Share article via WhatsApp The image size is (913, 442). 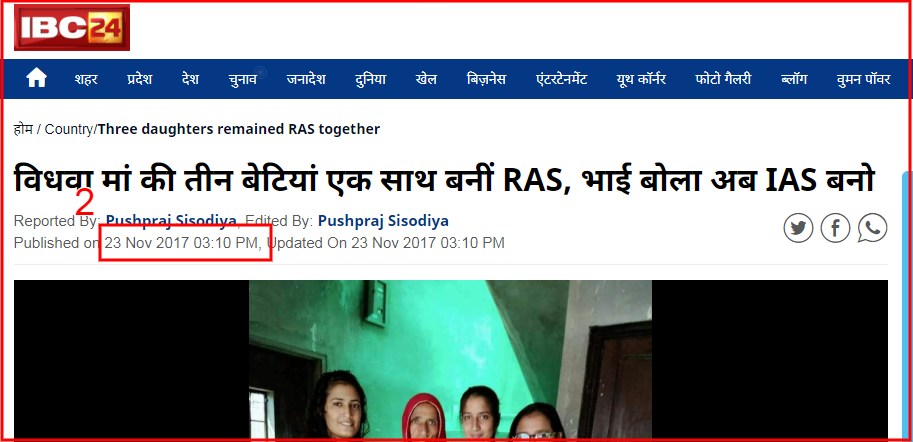coord(872,228)
